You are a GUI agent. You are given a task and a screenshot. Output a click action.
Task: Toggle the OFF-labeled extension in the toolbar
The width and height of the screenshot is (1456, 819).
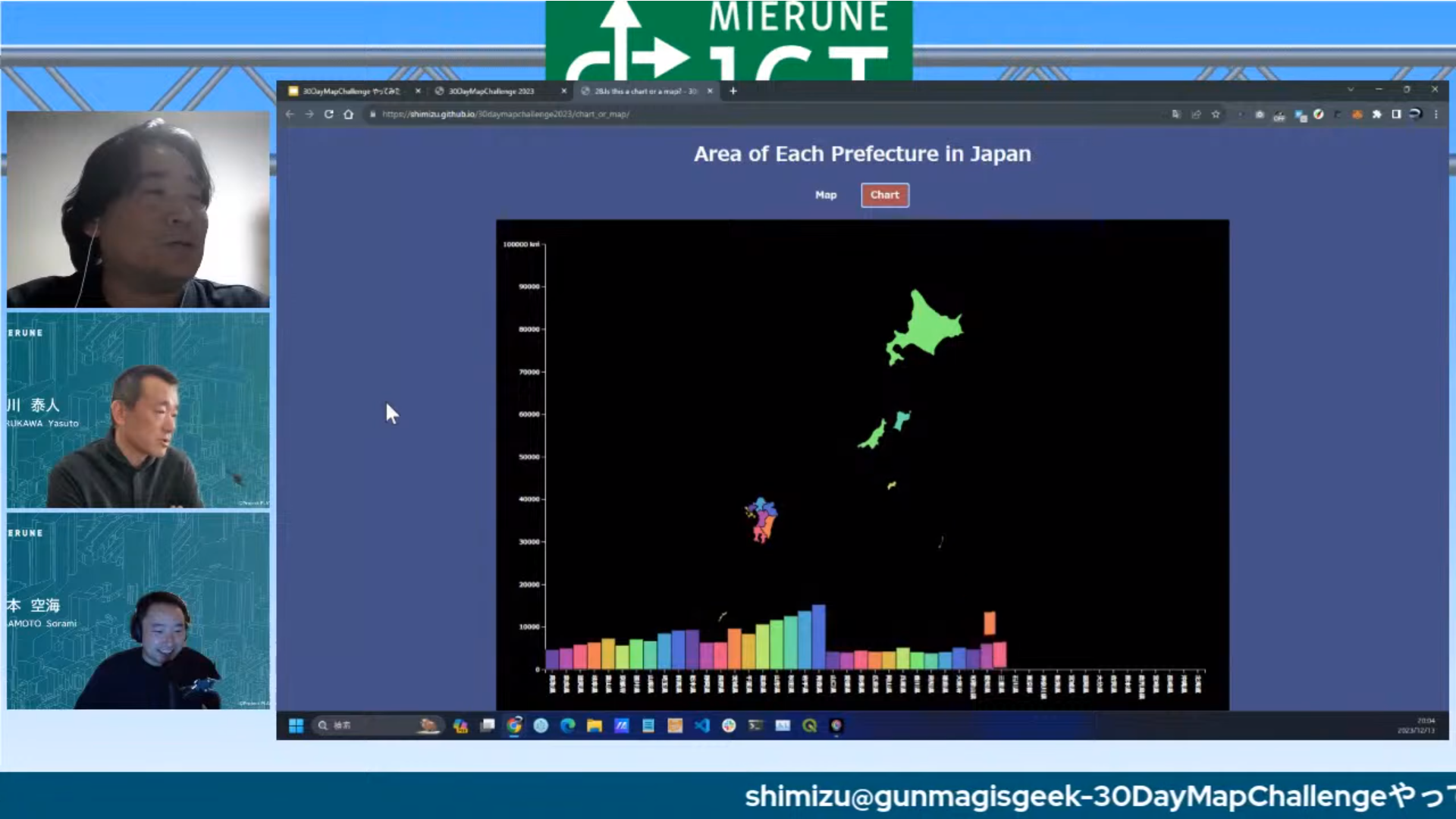[1279, 115]
